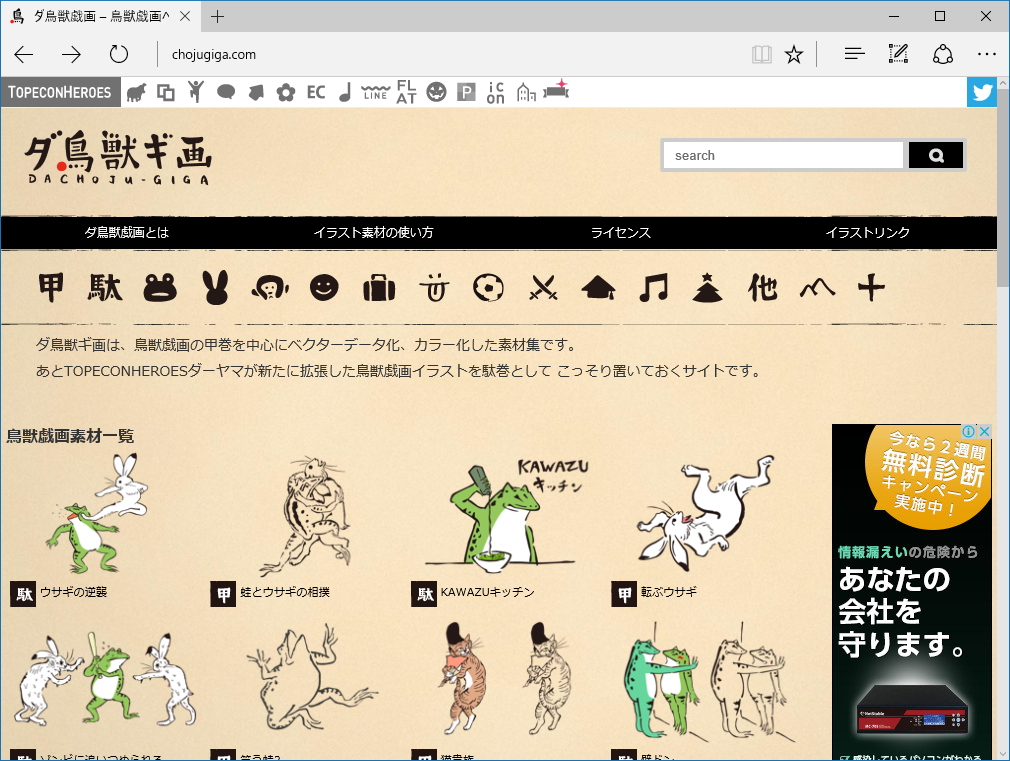
Task: Open the mountains category icon
Action: [818, 287]
